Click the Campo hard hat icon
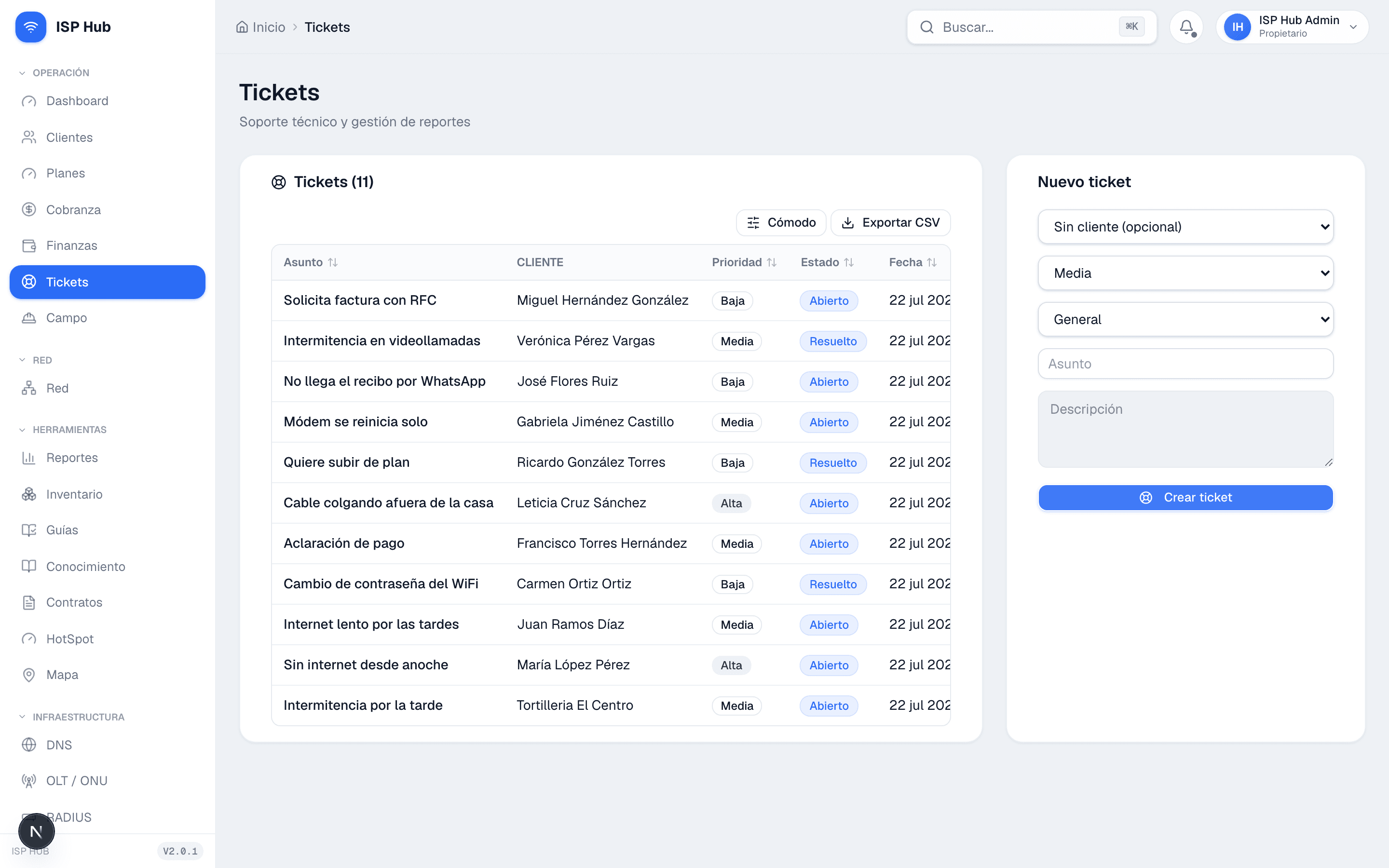Screen dimensions: 1389x868 click(29, 318)
